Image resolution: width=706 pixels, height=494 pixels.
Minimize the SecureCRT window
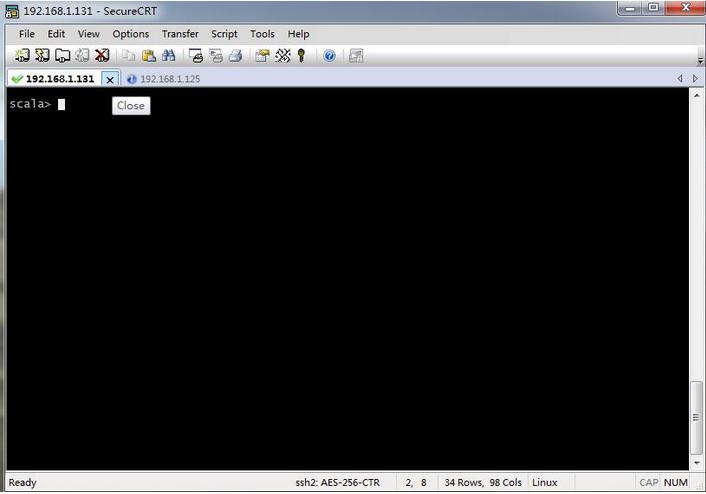(630, 8)
